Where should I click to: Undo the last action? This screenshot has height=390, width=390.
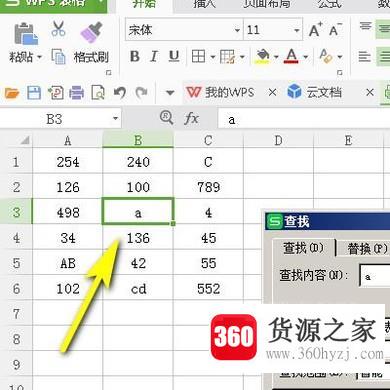[x=120, y=92]
